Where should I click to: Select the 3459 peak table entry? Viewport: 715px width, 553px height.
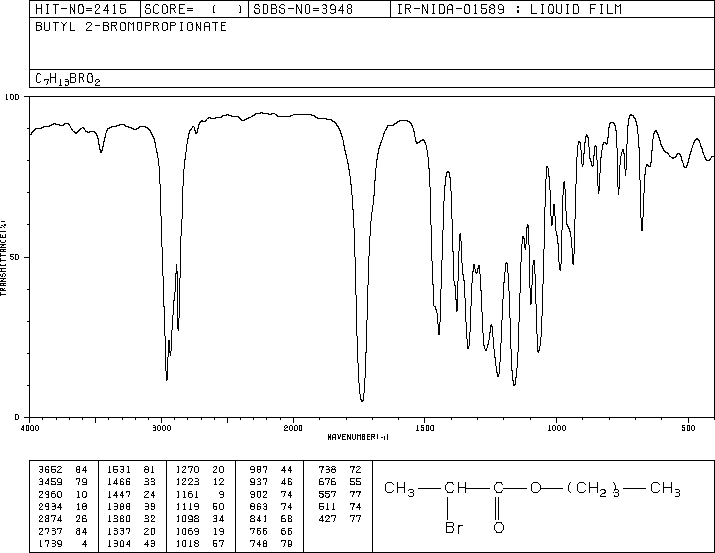click(x=62, y=482)
